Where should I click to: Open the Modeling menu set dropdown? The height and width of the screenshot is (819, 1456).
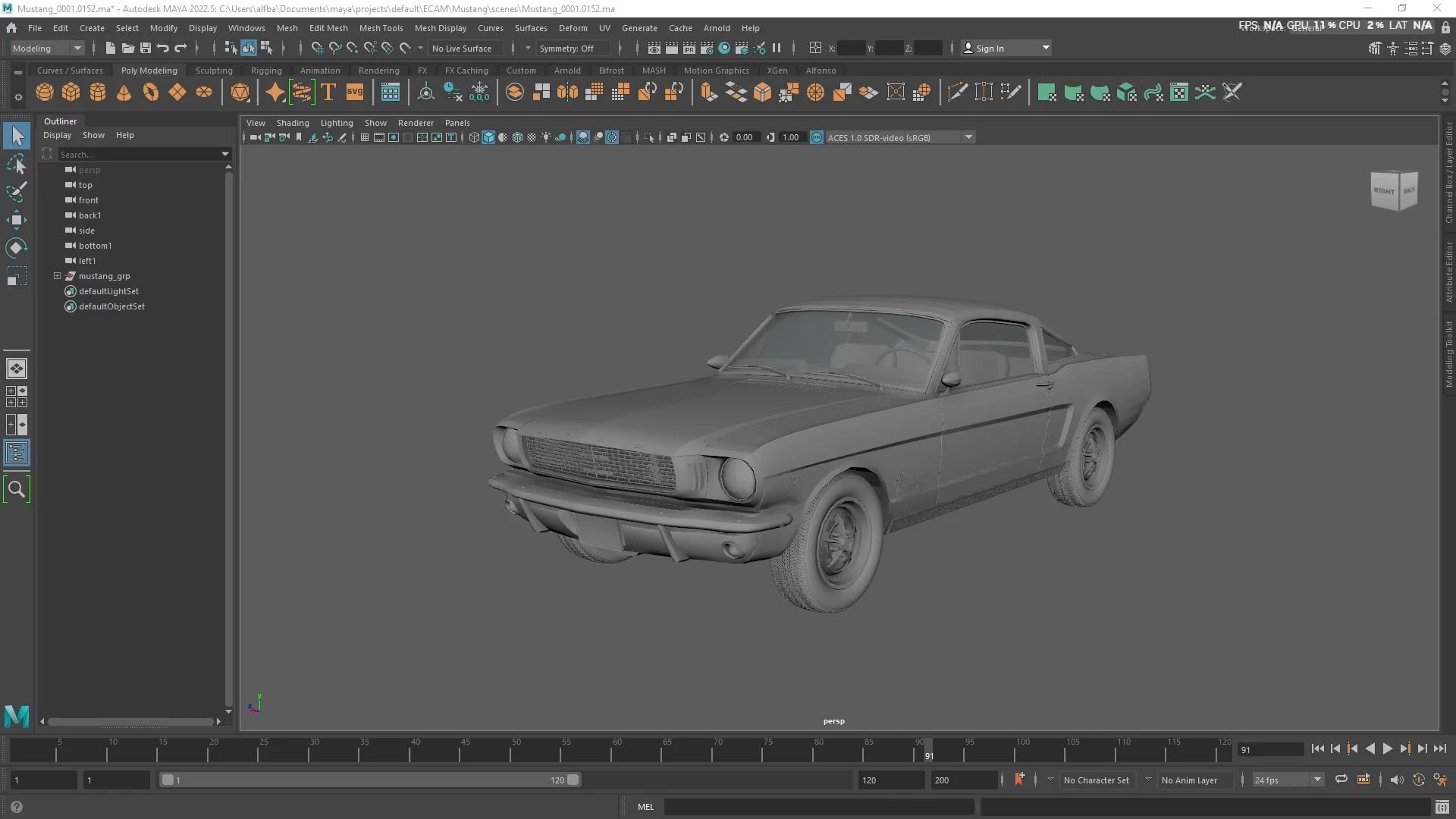click(47, 48)
